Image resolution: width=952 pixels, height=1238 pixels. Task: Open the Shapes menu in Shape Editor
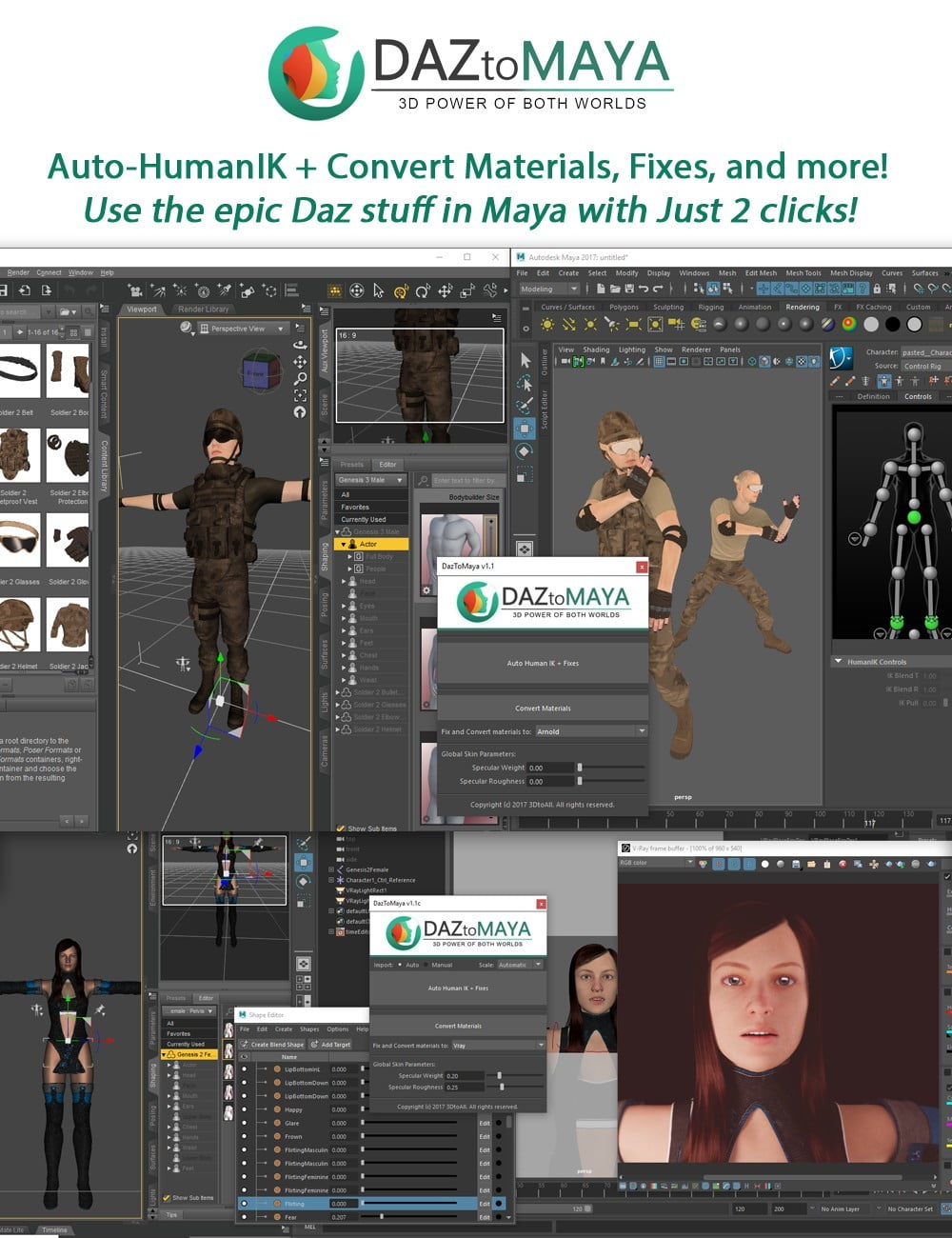pos(309,1028)
